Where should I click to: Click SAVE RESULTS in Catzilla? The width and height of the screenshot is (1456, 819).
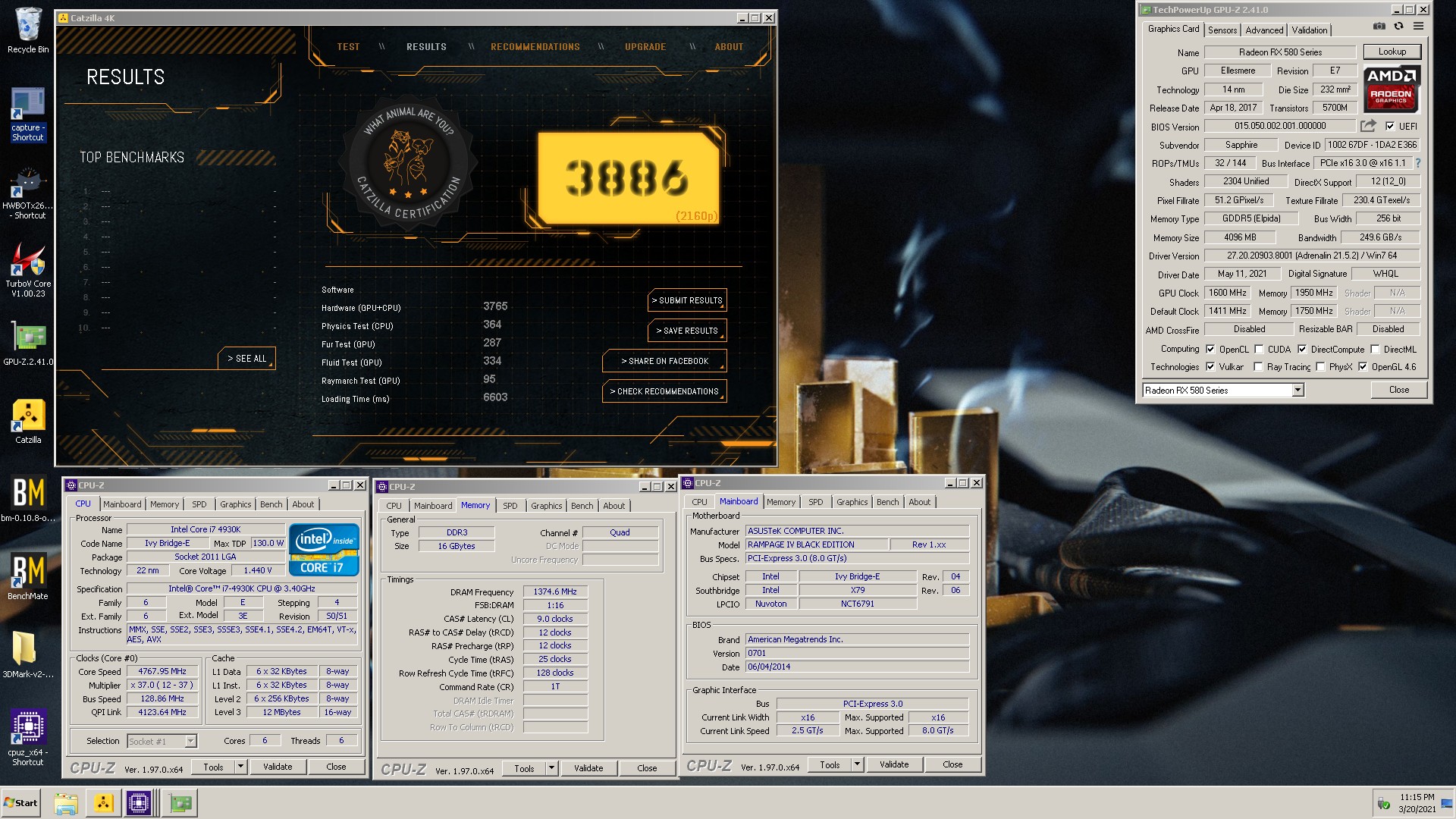coord(688,331)
